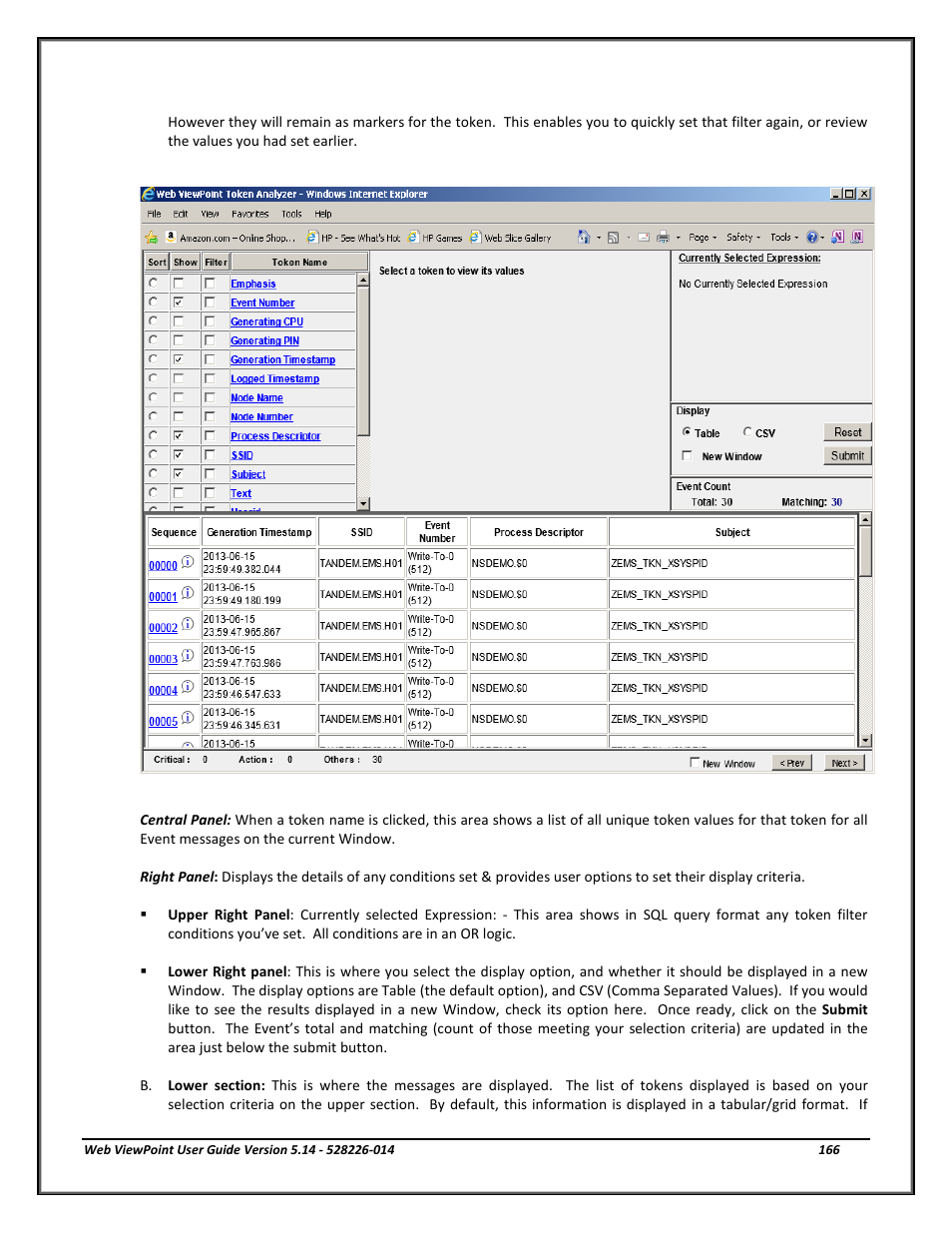Click token list scrollbar down arrow
Viewport: 952px width, 1233px height.
click(363, 504)
